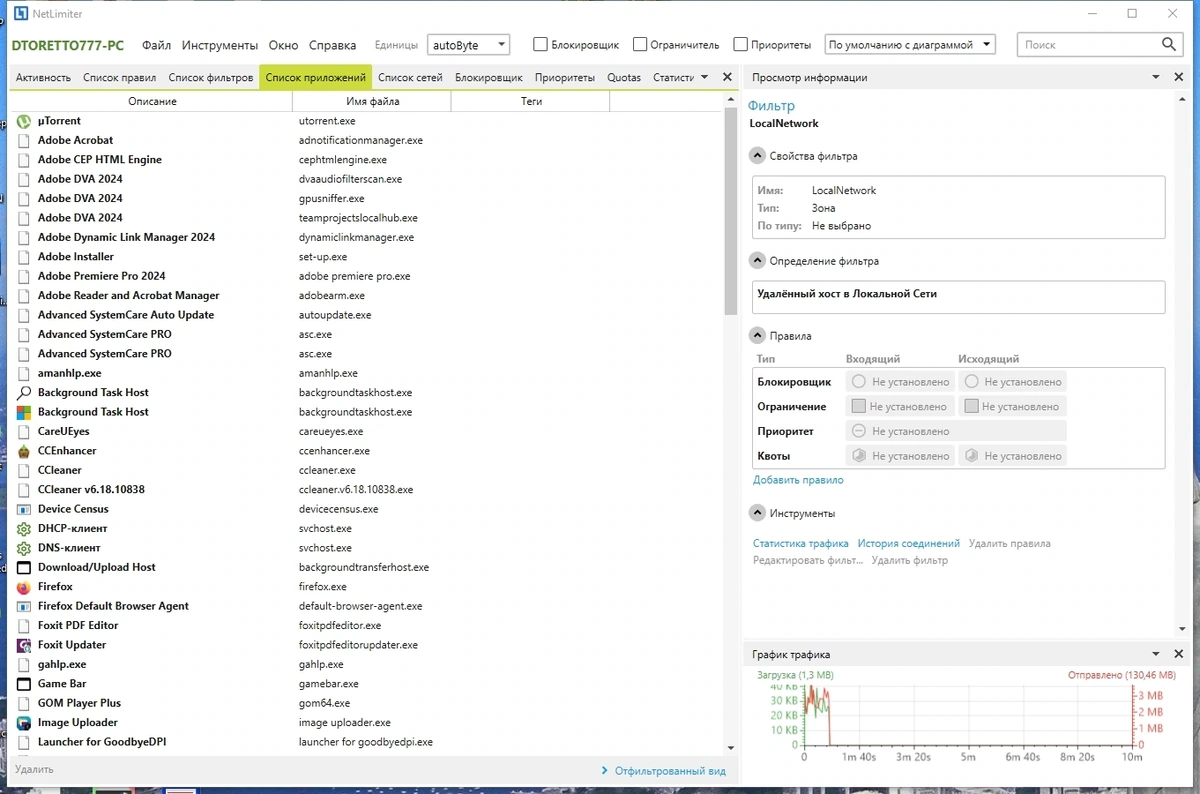This screenshot has width=1200, height=794.
Task: Switch to the Quotas tab
Action: (624, 77)
